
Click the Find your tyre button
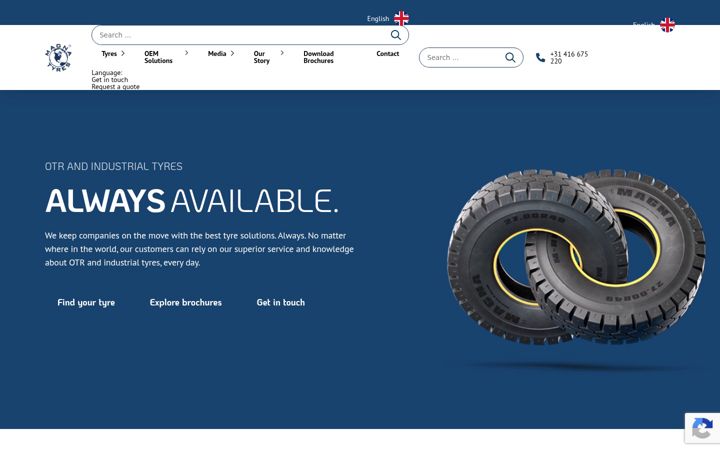click(86, 303)
